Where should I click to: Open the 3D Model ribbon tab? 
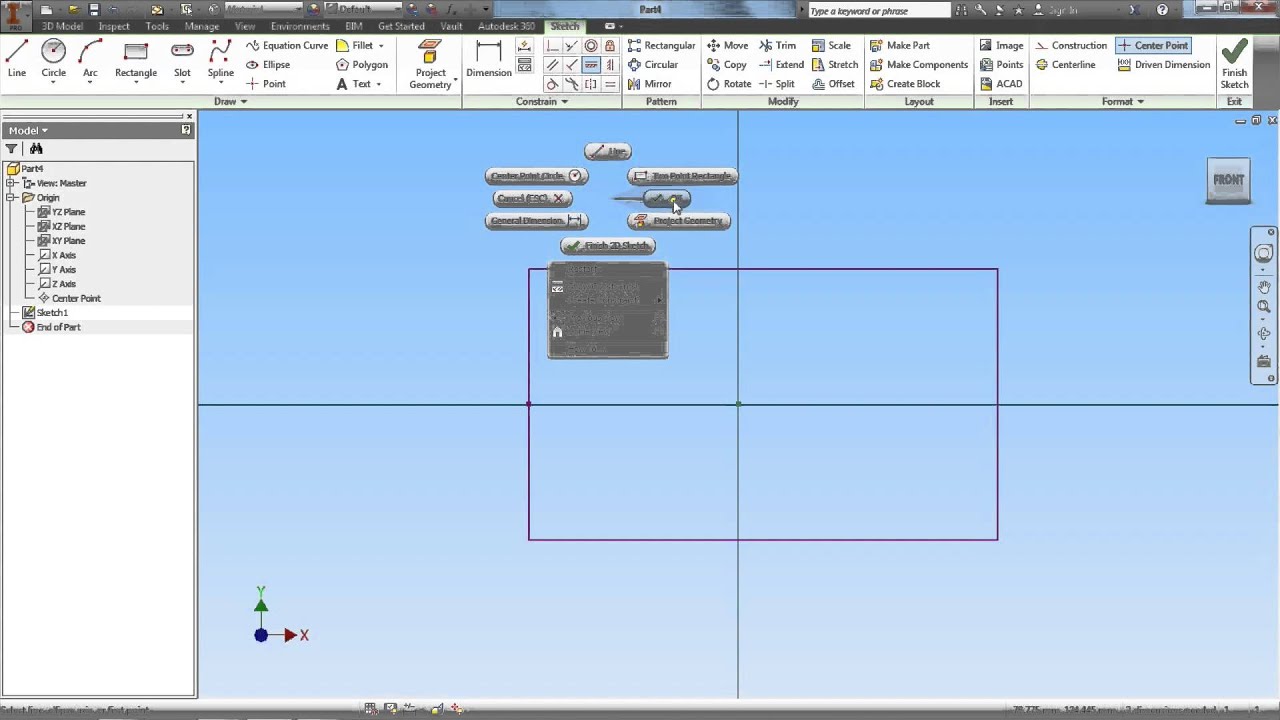coord(62,26)
